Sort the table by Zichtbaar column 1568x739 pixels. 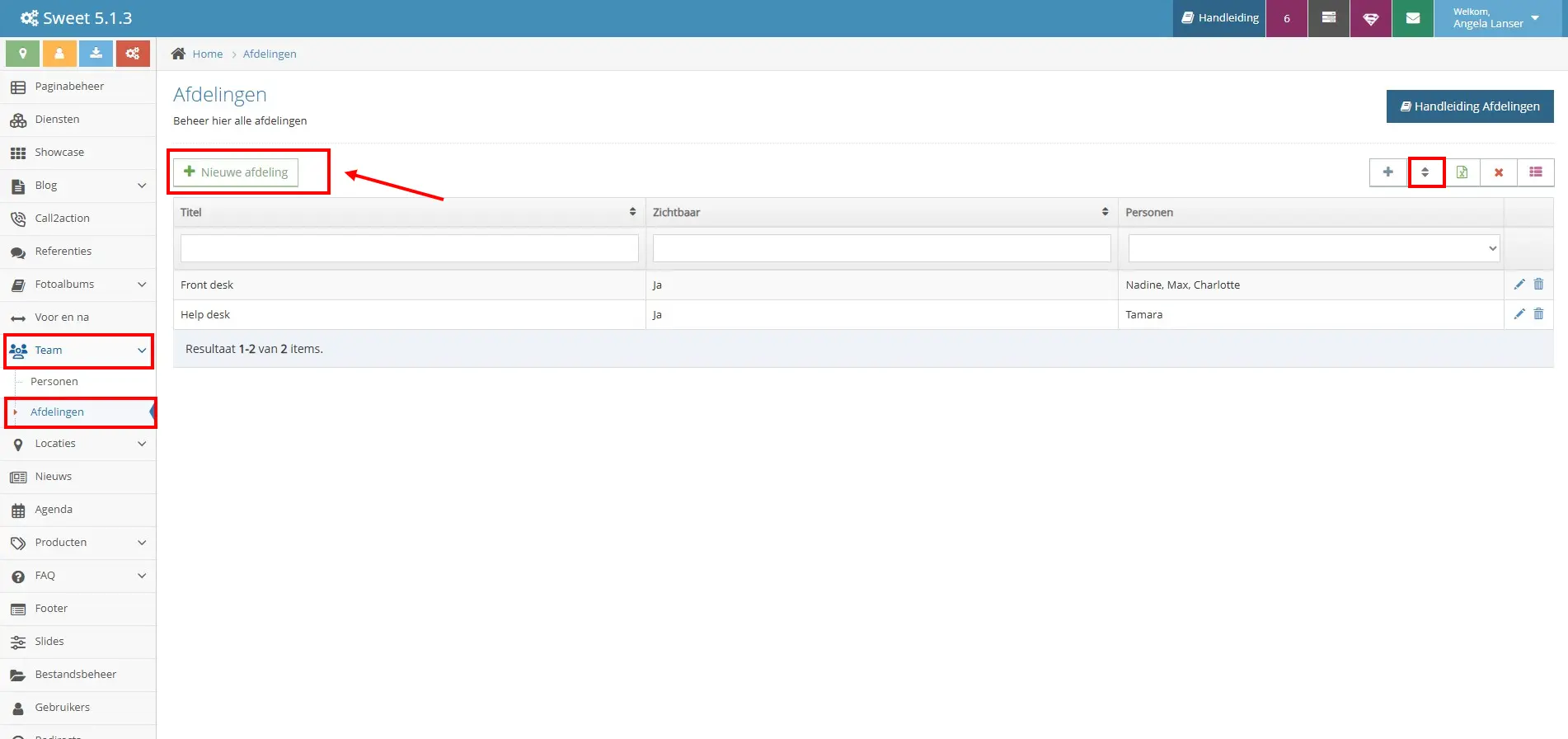(882, 212)
